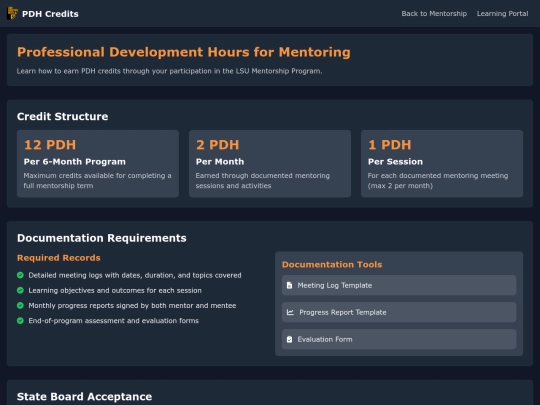Click the State Board Acceptance heading

click(84, 397)
